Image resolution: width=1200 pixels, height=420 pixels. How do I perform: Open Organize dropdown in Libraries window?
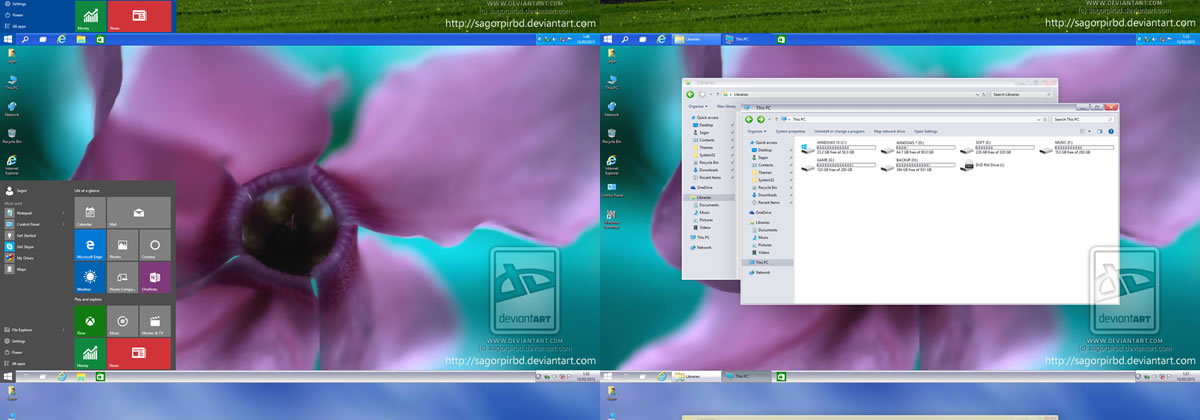pos(697,106)
